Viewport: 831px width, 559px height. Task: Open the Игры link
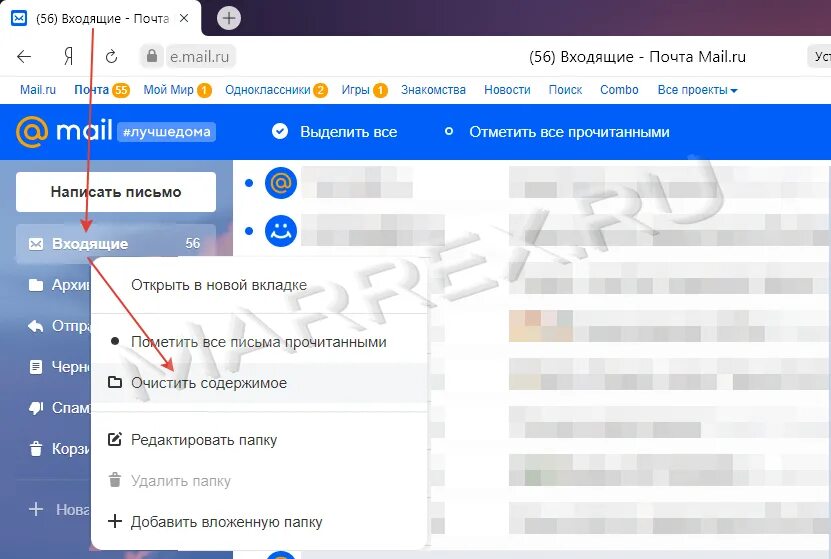click(x=355, y=90)
